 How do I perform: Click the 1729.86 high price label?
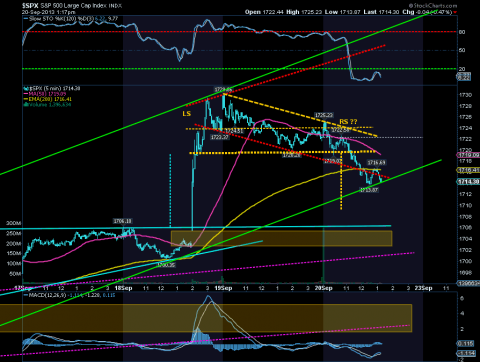pyautogui.click(x=223, y=89)
